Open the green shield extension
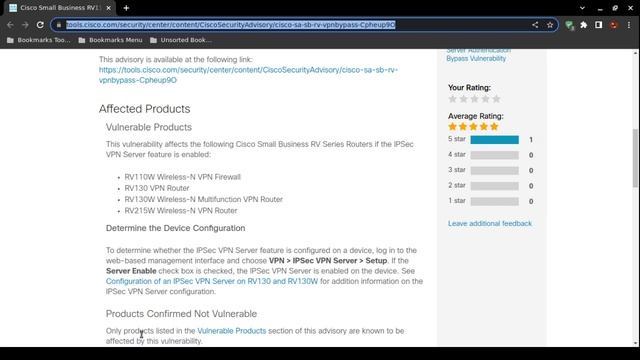 tap(569, 25)
